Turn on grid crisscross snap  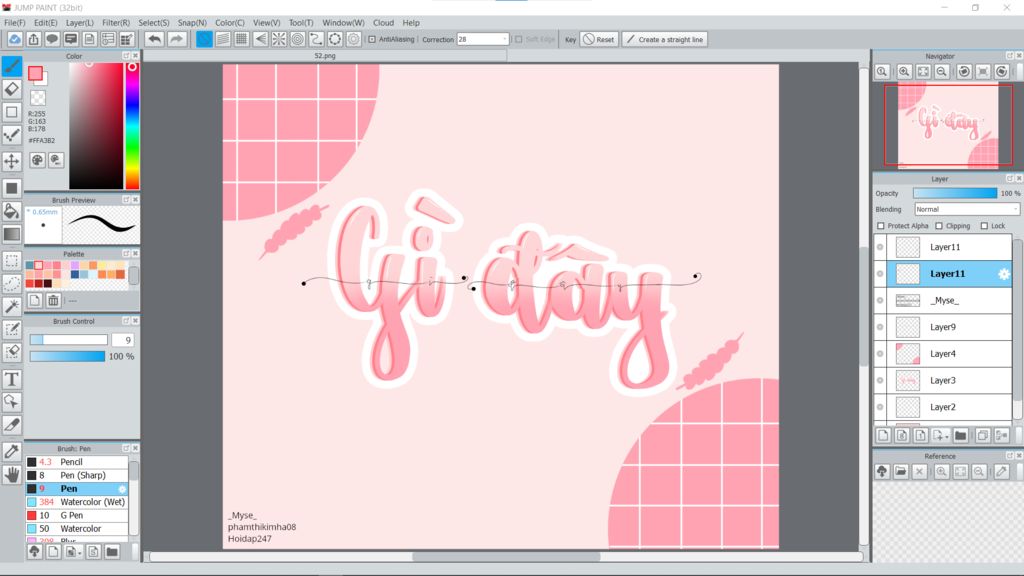tap(242, 39)
